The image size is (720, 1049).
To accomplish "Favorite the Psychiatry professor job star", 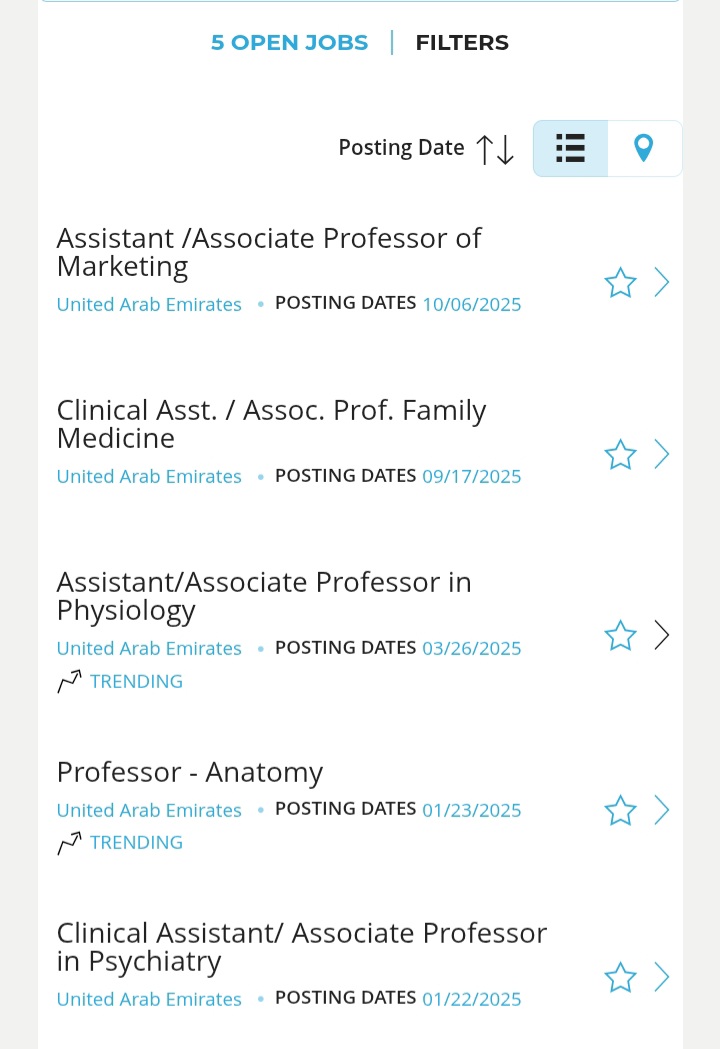I will coord(620,977).
